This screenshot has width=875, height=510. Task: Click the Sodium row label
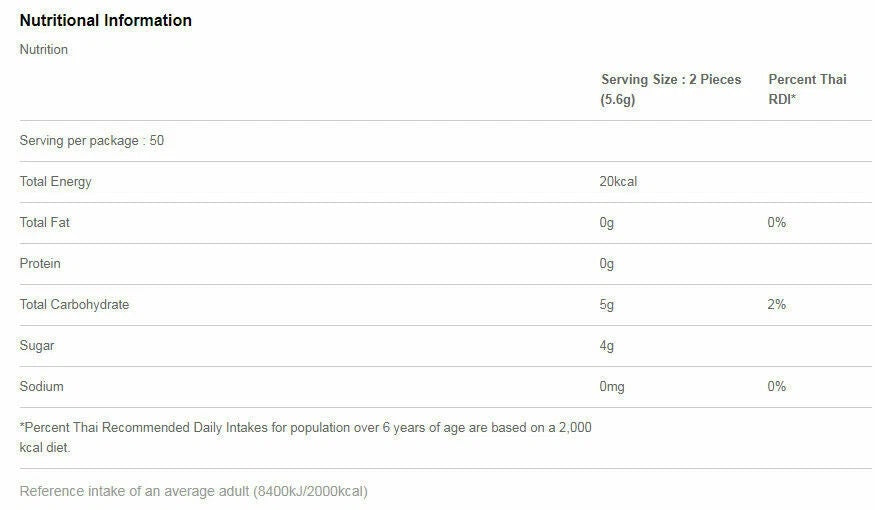point(42,387)
